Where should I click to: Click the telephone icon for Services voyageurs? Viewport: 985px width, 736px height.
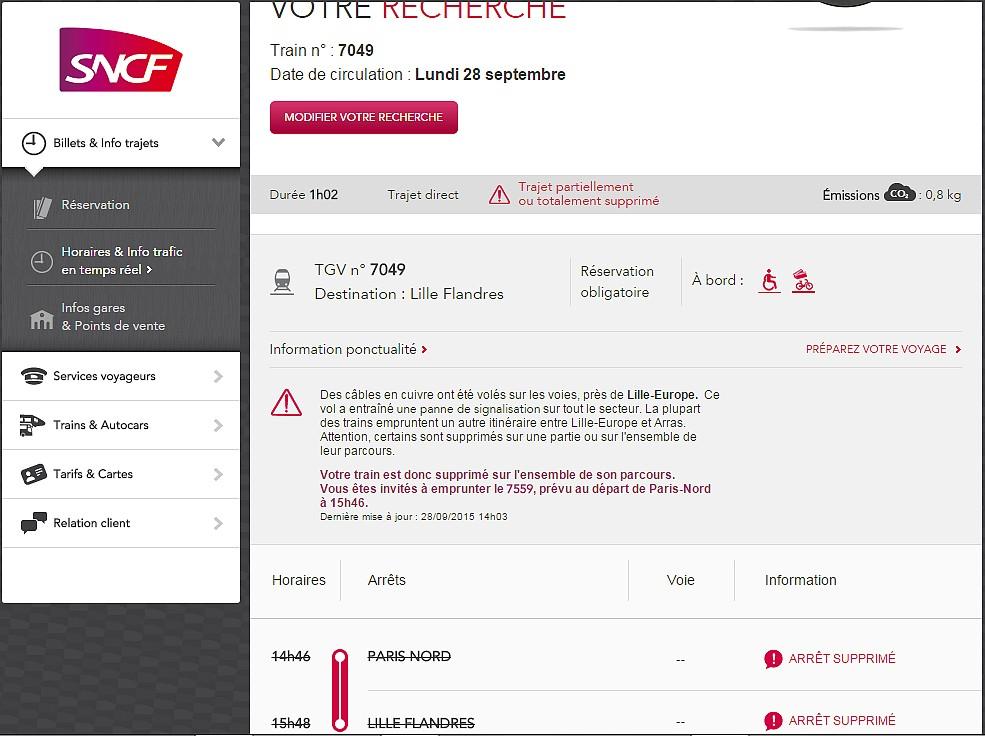tap(34, 376)
